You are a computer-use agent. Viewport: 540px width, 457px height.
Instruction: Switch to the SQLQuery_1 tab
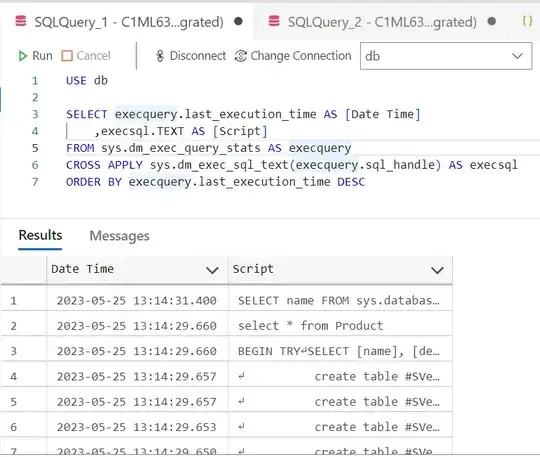[x=128, y=22]
